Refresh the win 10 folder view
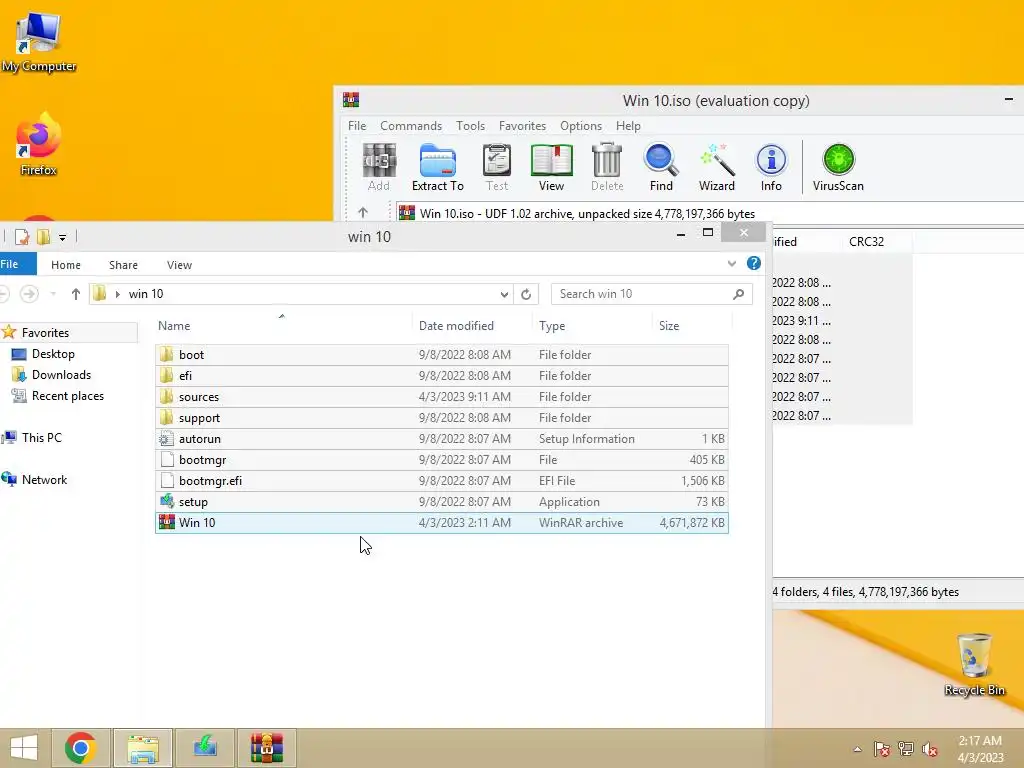This screenshot has width=1024, height=768. (526, 294)
